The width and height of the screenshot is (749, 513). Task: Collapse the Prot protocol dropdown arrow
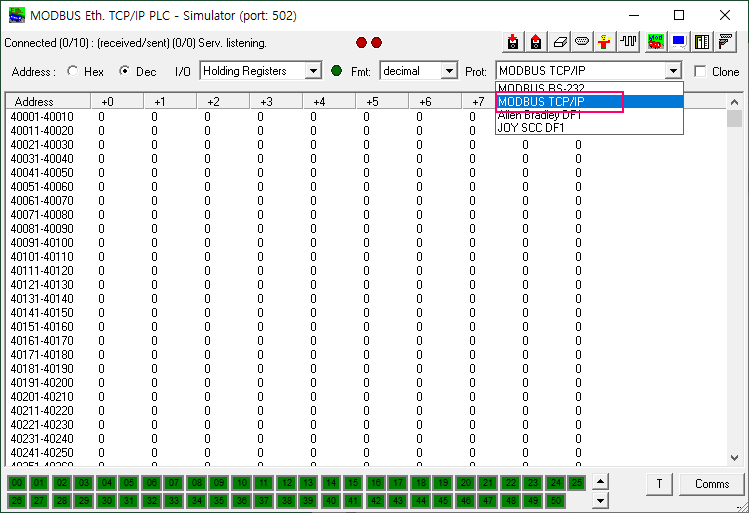tap(673, 71)
